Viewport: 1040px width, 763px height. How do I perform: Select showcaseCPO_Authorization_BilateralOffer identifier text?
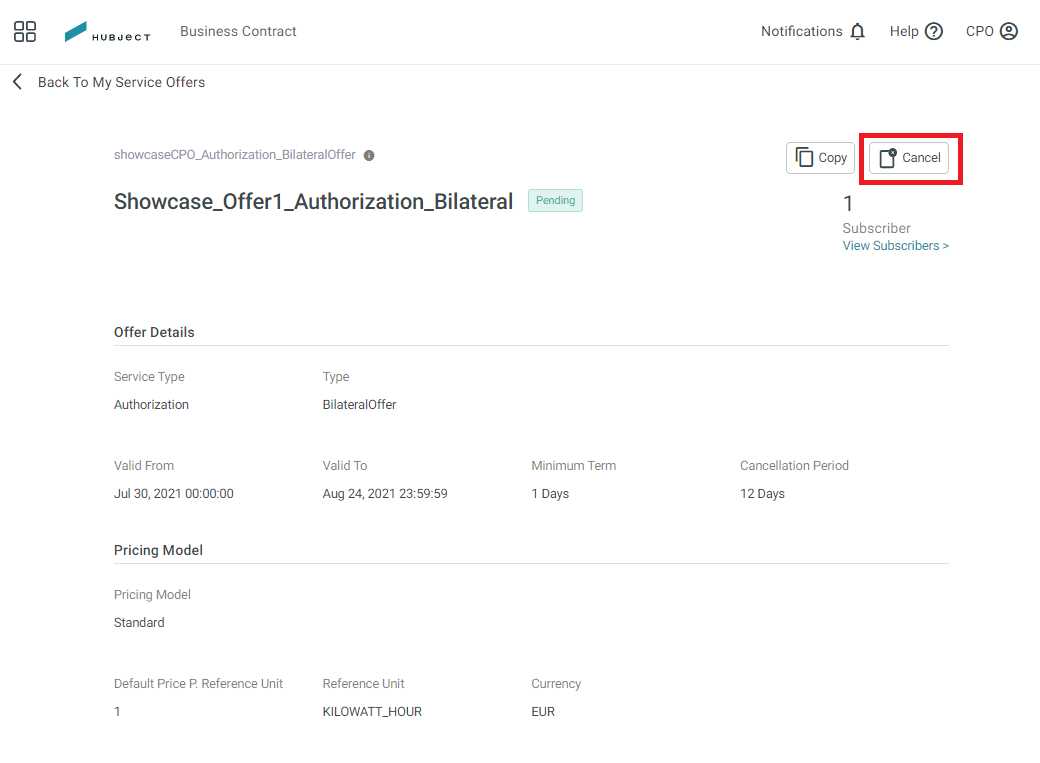235,155
